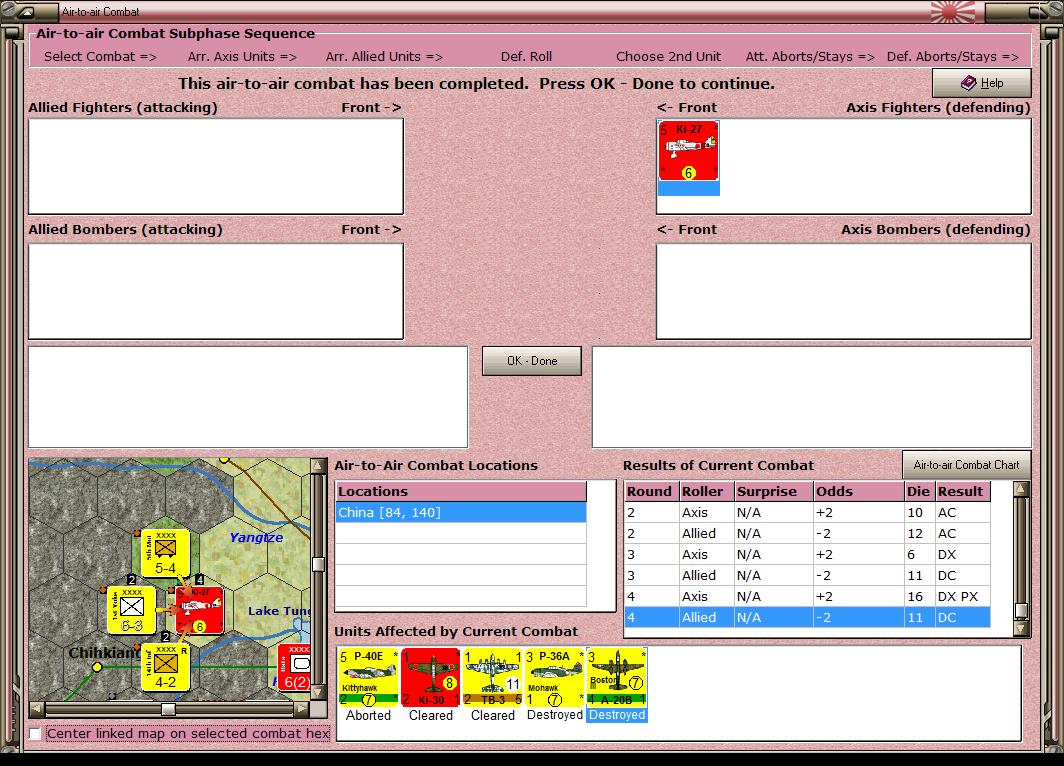Click the Locations list header
The width and height of the screenshot is (1064, 766).
point(461,491)
